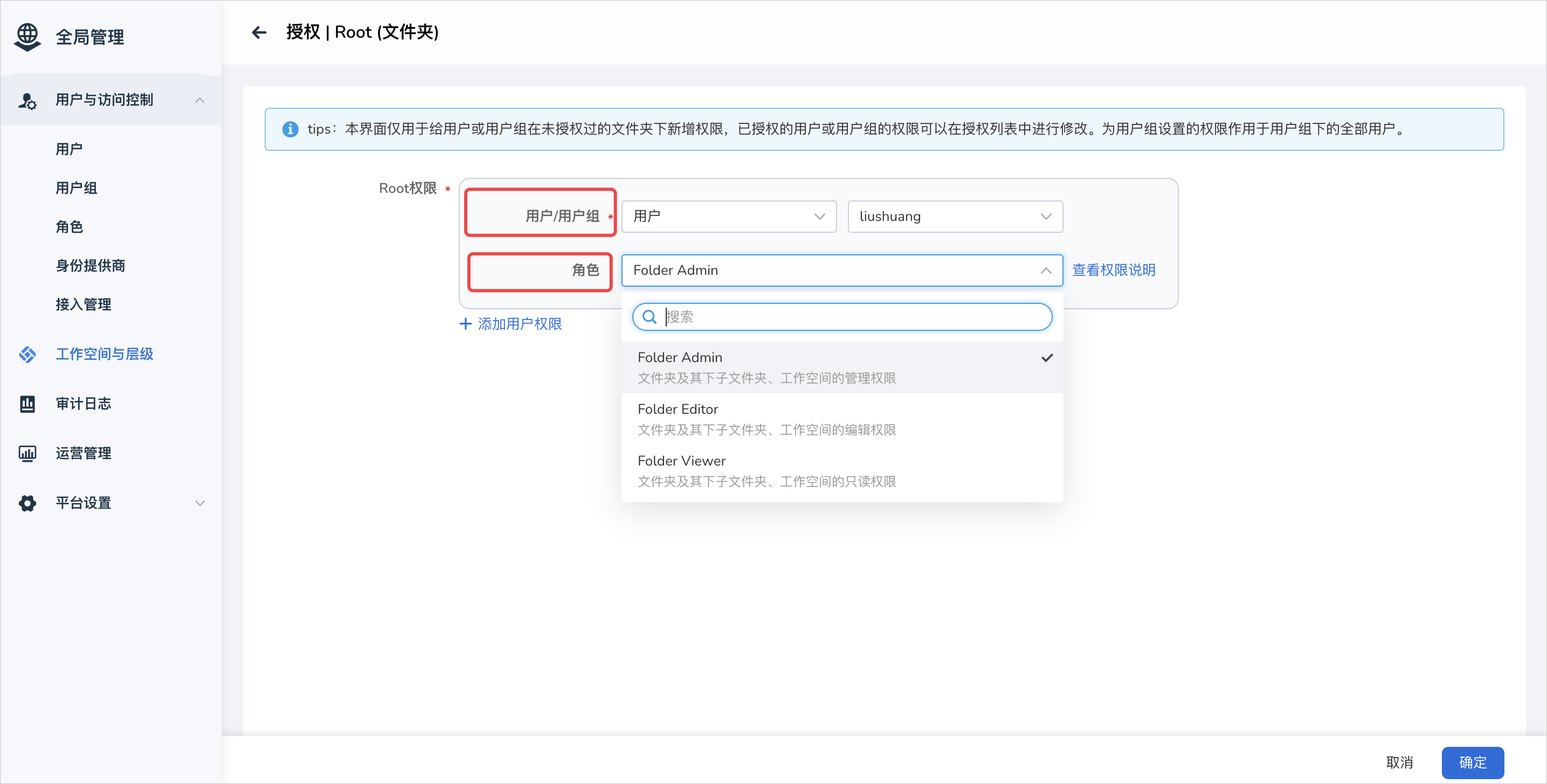Click the platform settings gear icon
Viewport: 1547px width, 784px height.
pyautogui.click(x=27, y=503)
